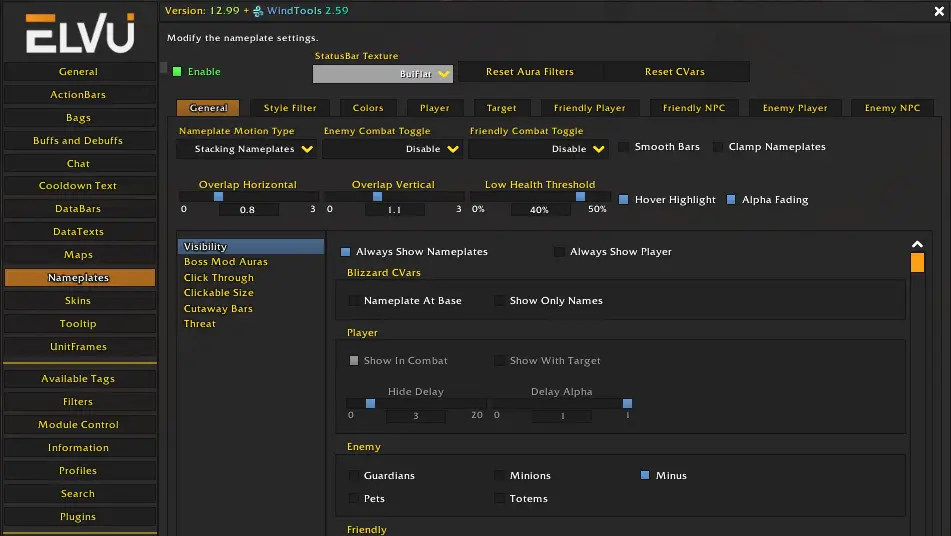Viewport: 951px width, 536px height.
Task: Click the Low Health Threshold value field
Action: pyautogui.click(x=540, y=210)
